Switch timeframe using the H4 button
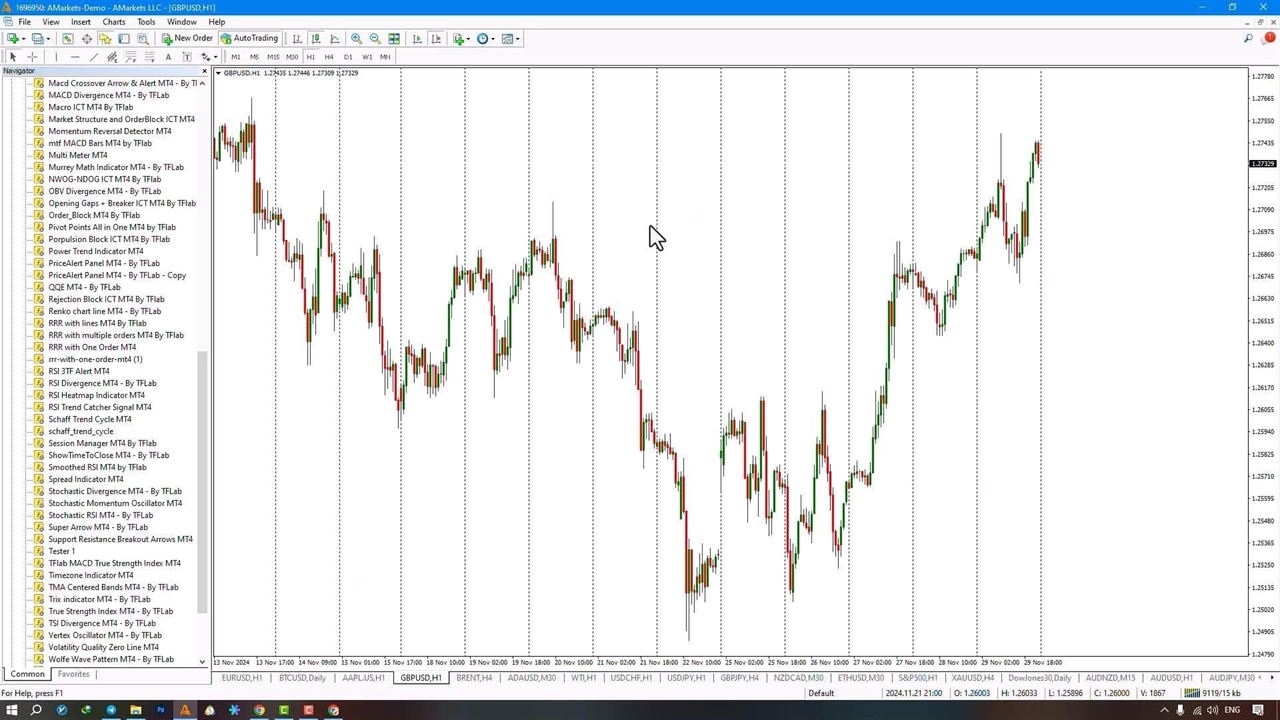1280x720 pixels. pos(329,57)
